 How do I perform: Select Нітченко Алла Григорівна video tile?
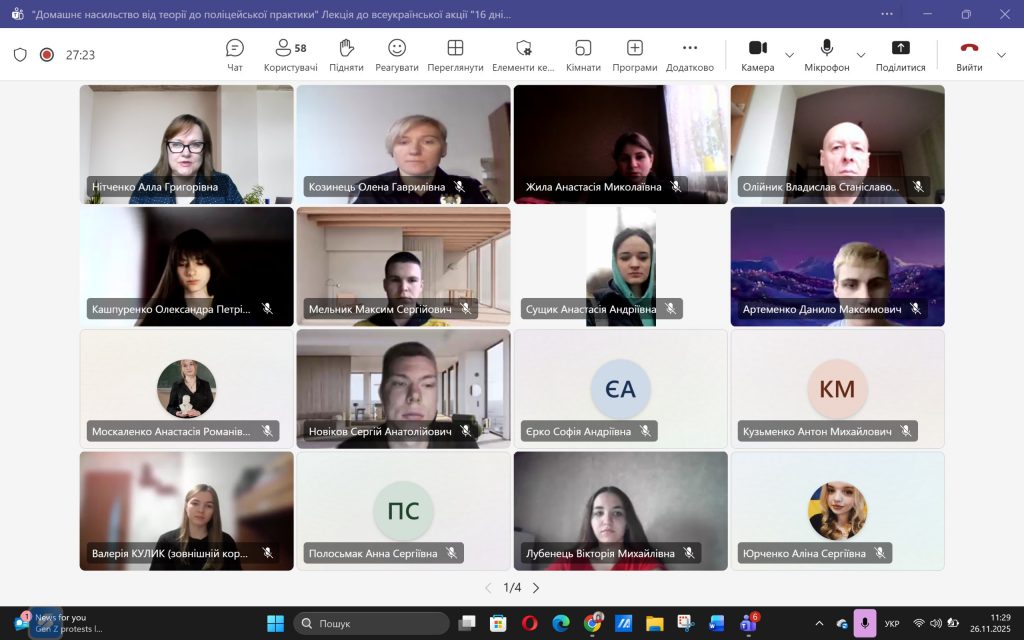(187, 144)
